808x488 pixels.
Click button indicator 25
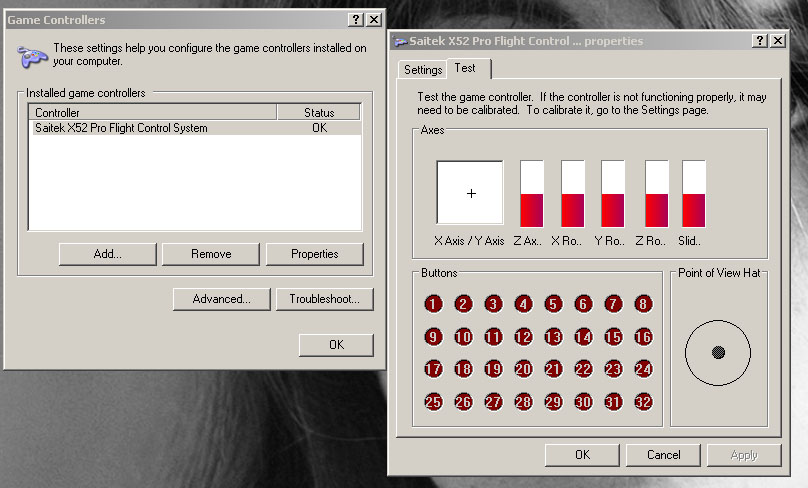click(433, 402)
